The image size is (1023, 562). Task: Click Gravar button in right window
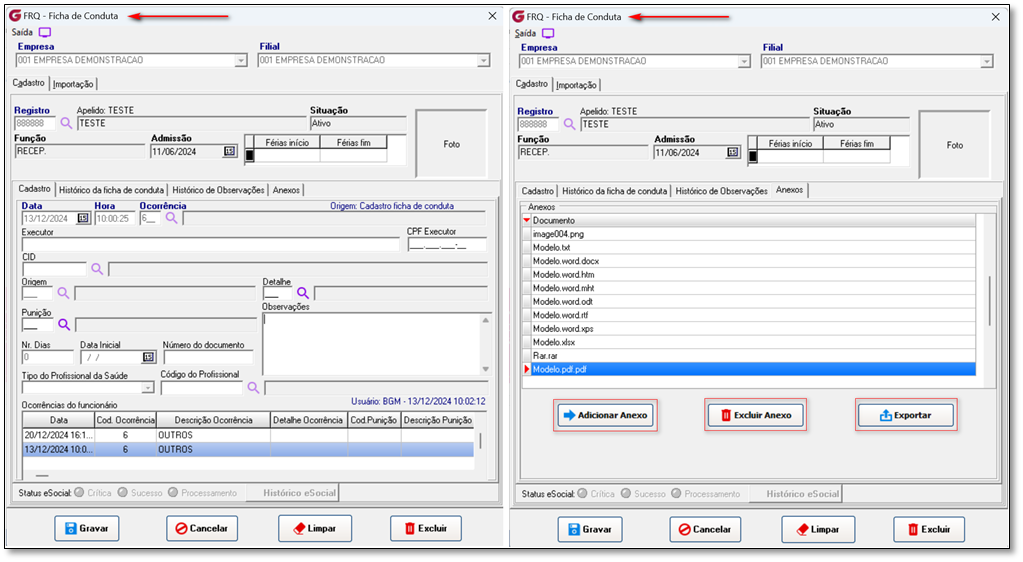click(590, 529)
